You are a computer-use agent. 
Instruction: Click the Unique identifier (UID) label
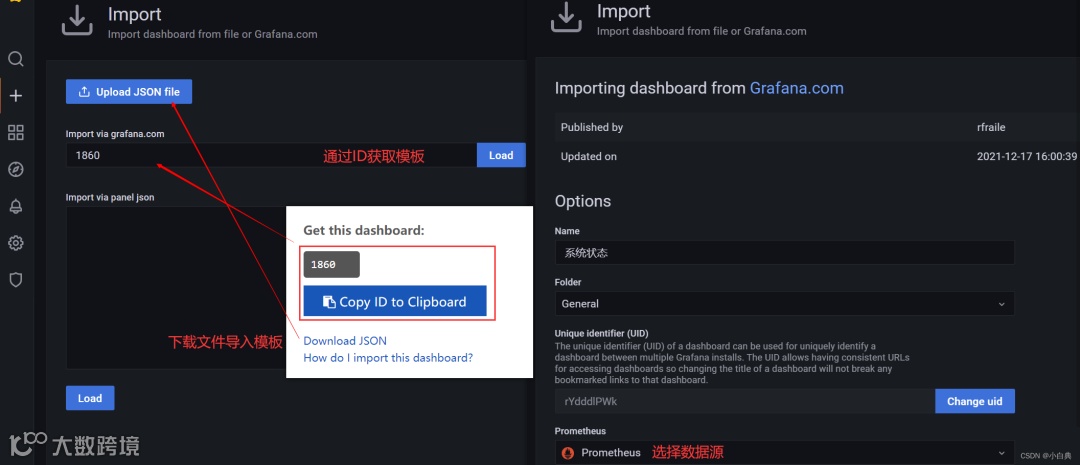coord(601,333)
